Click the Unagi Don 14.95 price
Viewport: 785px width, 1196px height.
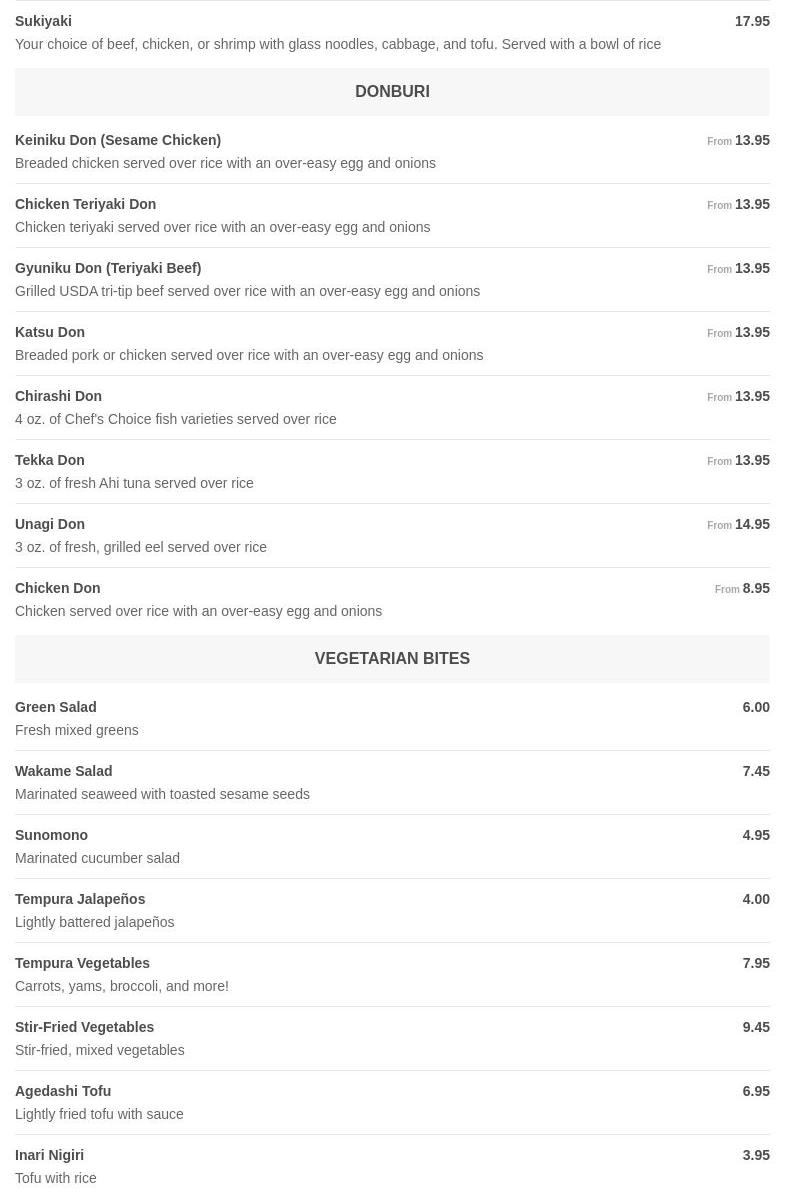tap(751, 524)
